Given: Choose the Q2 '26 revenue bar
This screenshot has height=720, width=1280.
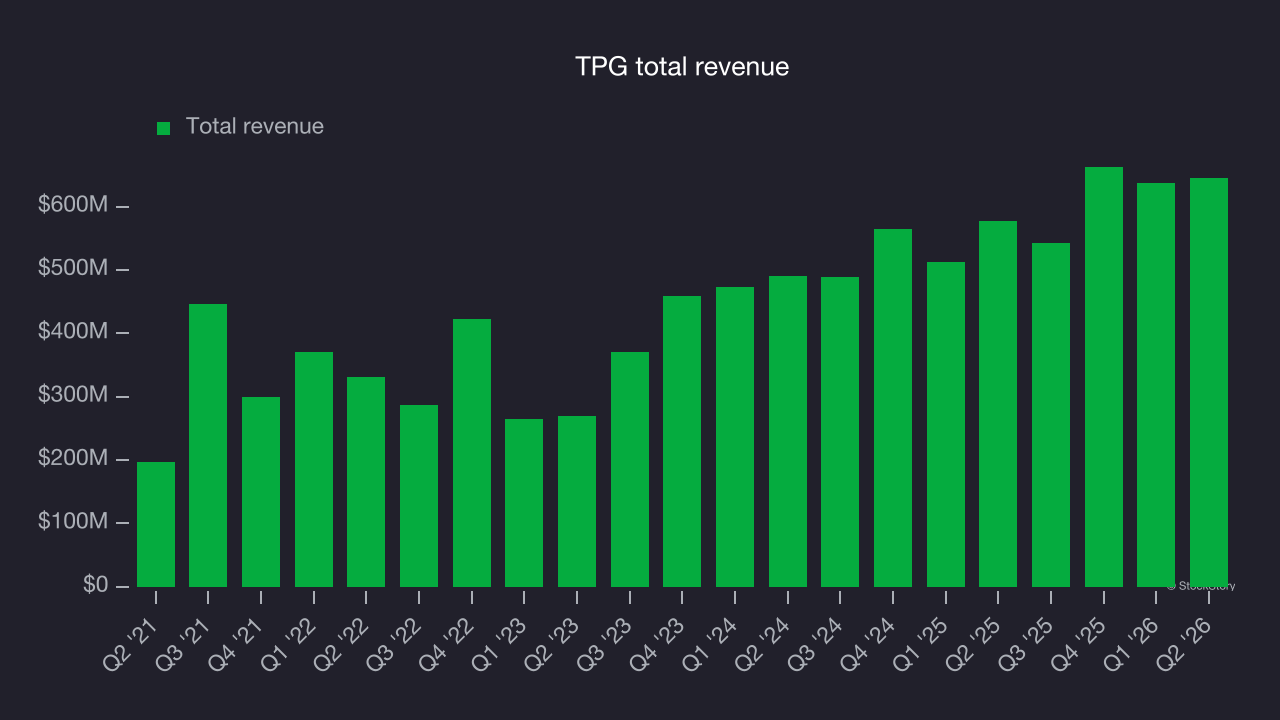Looking at the screenshot, I should tap(1209, 382).
